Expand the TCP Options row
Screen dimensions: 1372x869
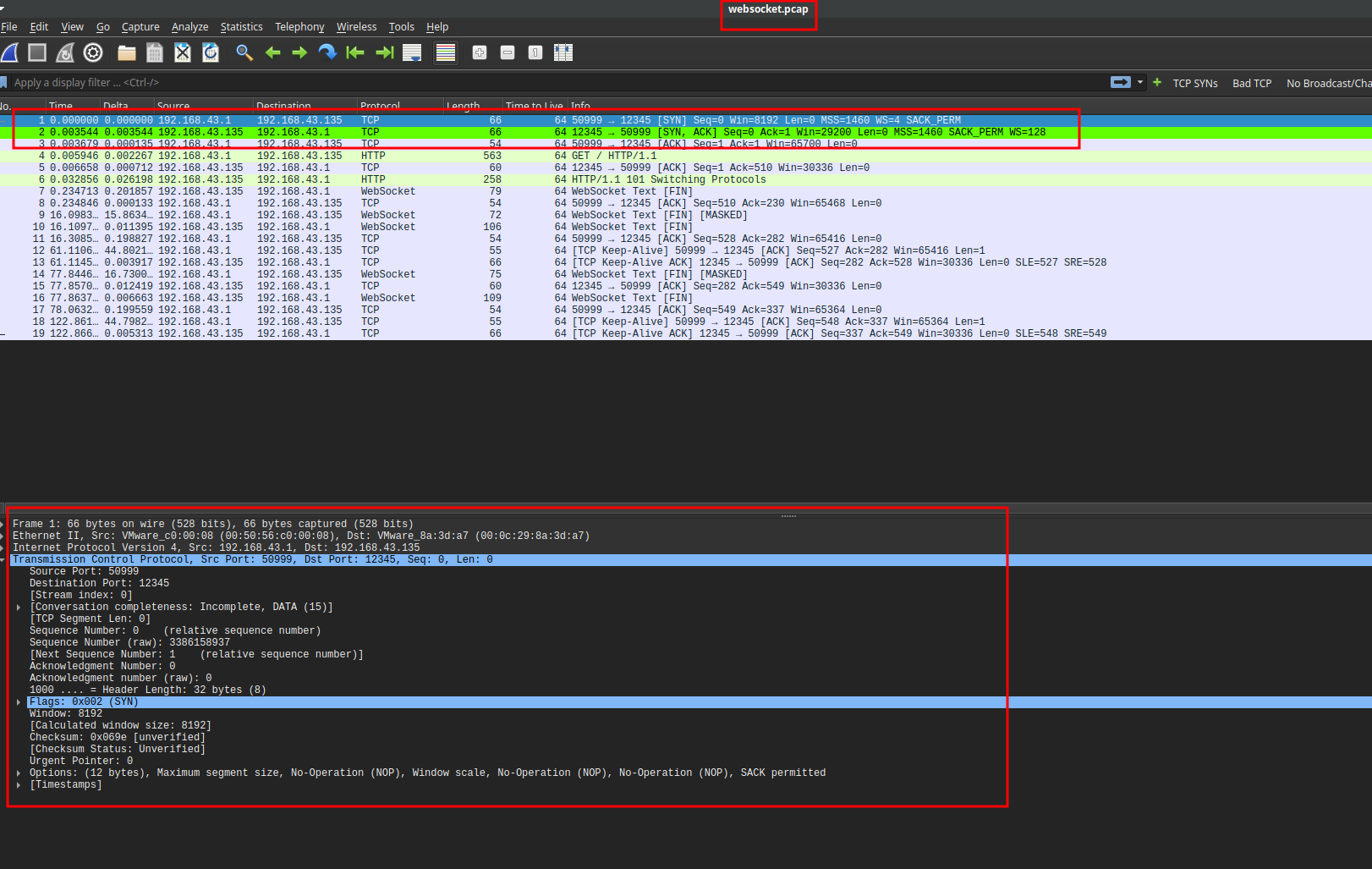click(19, 773)
